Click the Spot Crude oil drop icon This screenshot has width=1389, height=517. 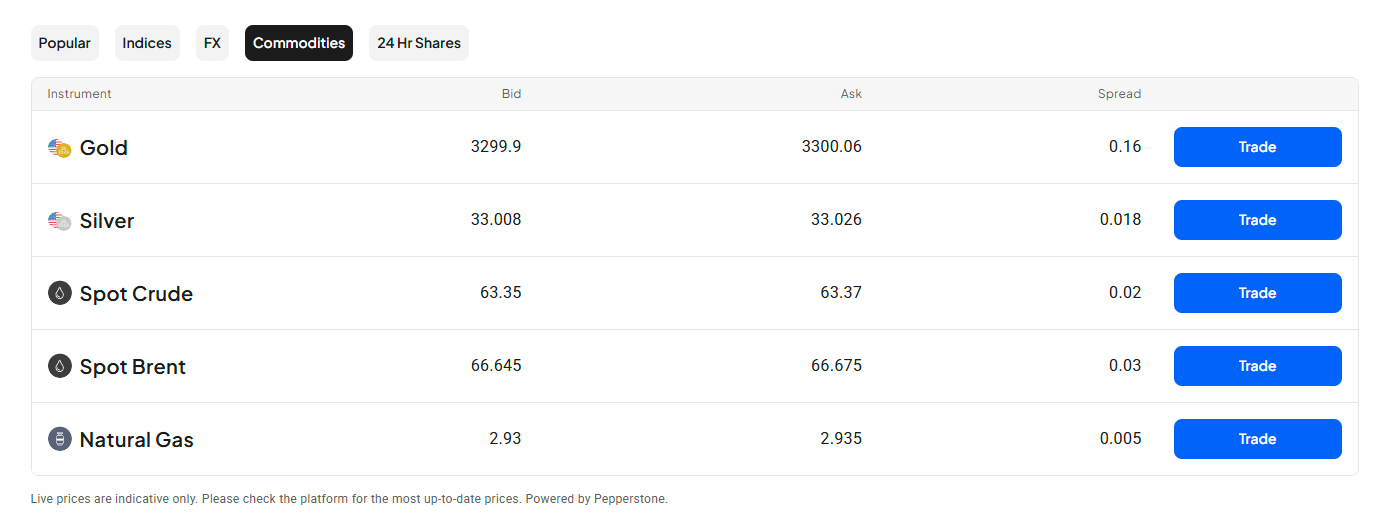tap(60, 293)
